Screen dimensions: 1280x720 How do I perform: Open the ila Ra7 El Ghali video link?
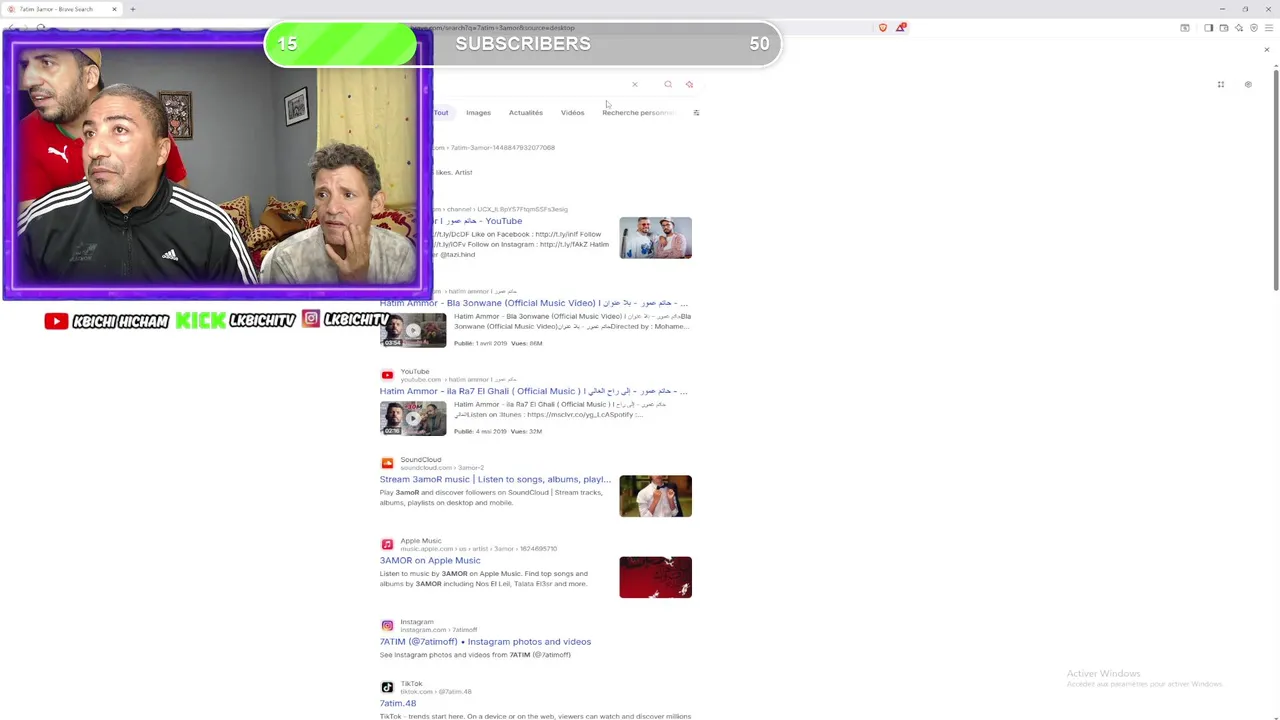(533, 391)
